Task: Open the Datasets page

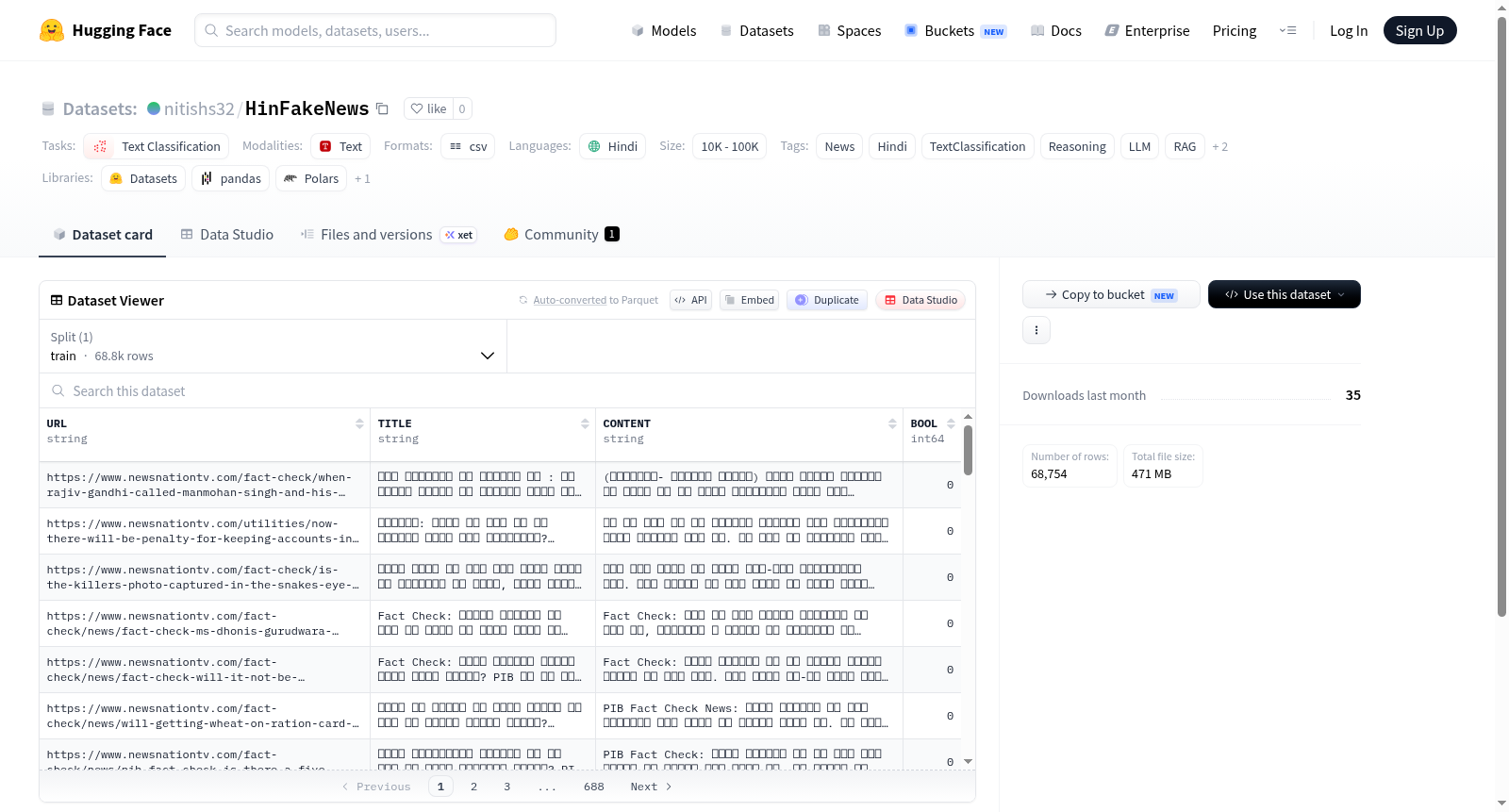Action: 757,30
